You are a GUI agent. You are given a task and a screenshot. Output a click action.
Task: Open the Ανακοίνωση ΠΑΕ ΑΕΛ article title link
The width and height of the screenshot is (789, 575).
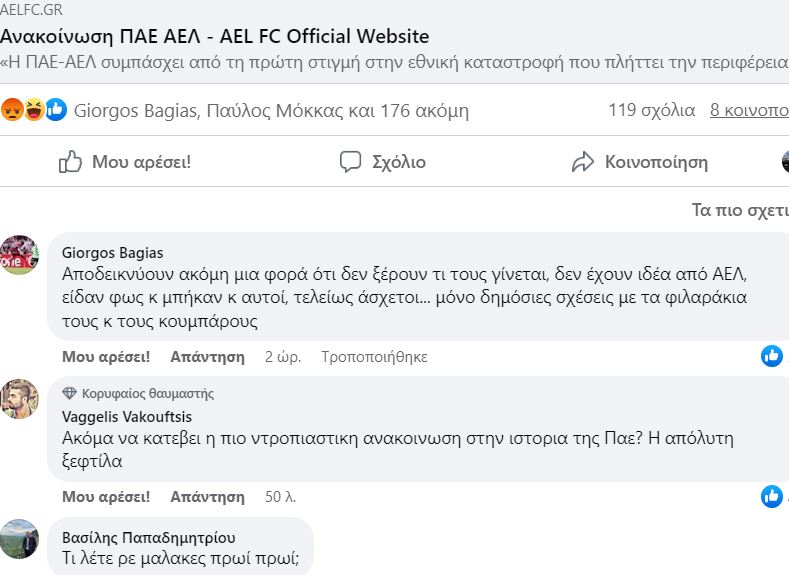tap(214, 37)
